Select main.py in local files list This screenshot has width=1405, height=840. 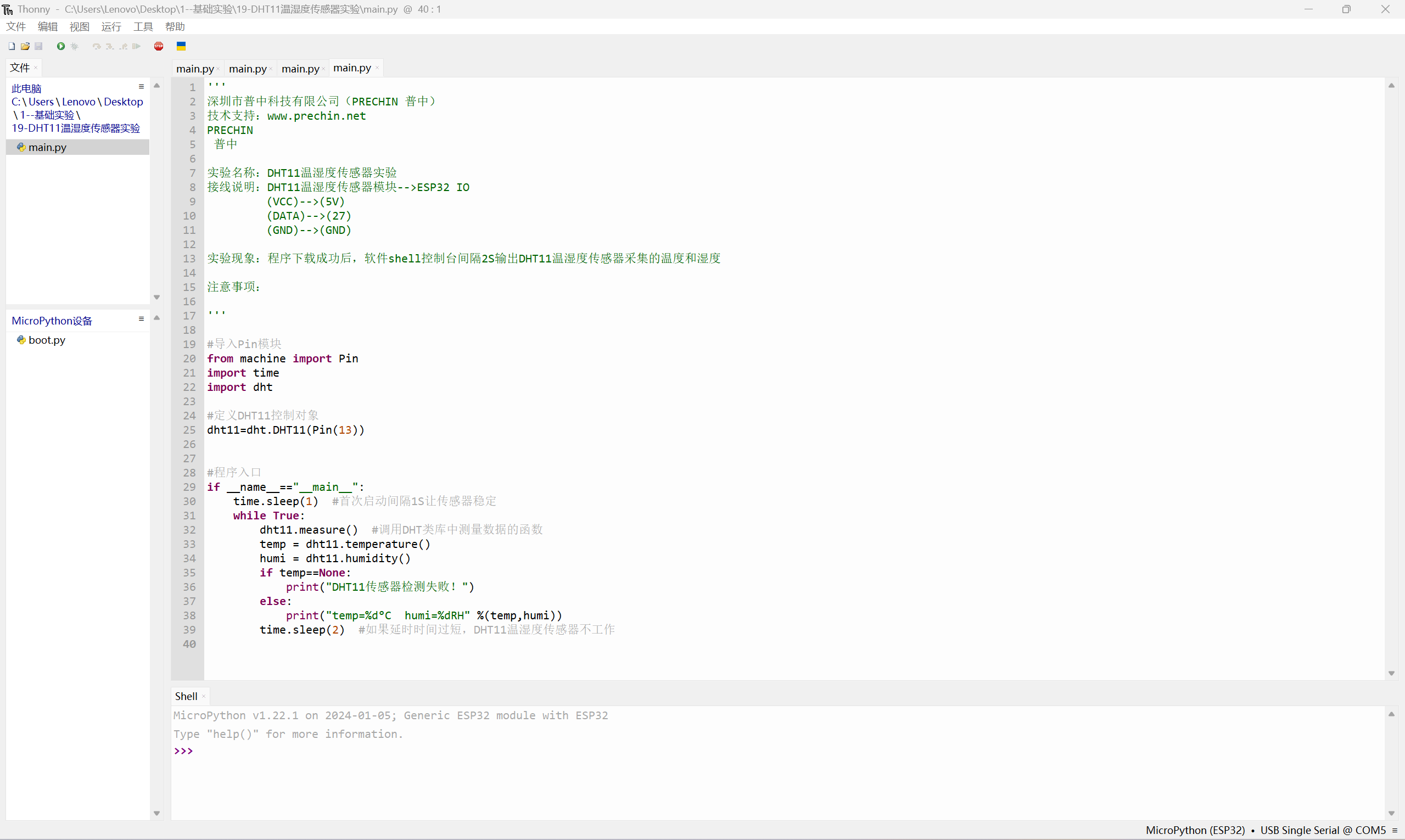click(x=77, y=147)
